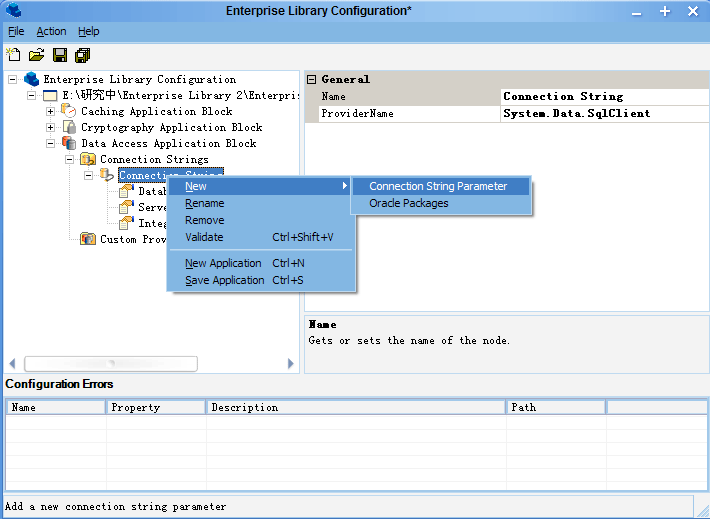Collapse the E:\ application file node

(x=31, y=95)
